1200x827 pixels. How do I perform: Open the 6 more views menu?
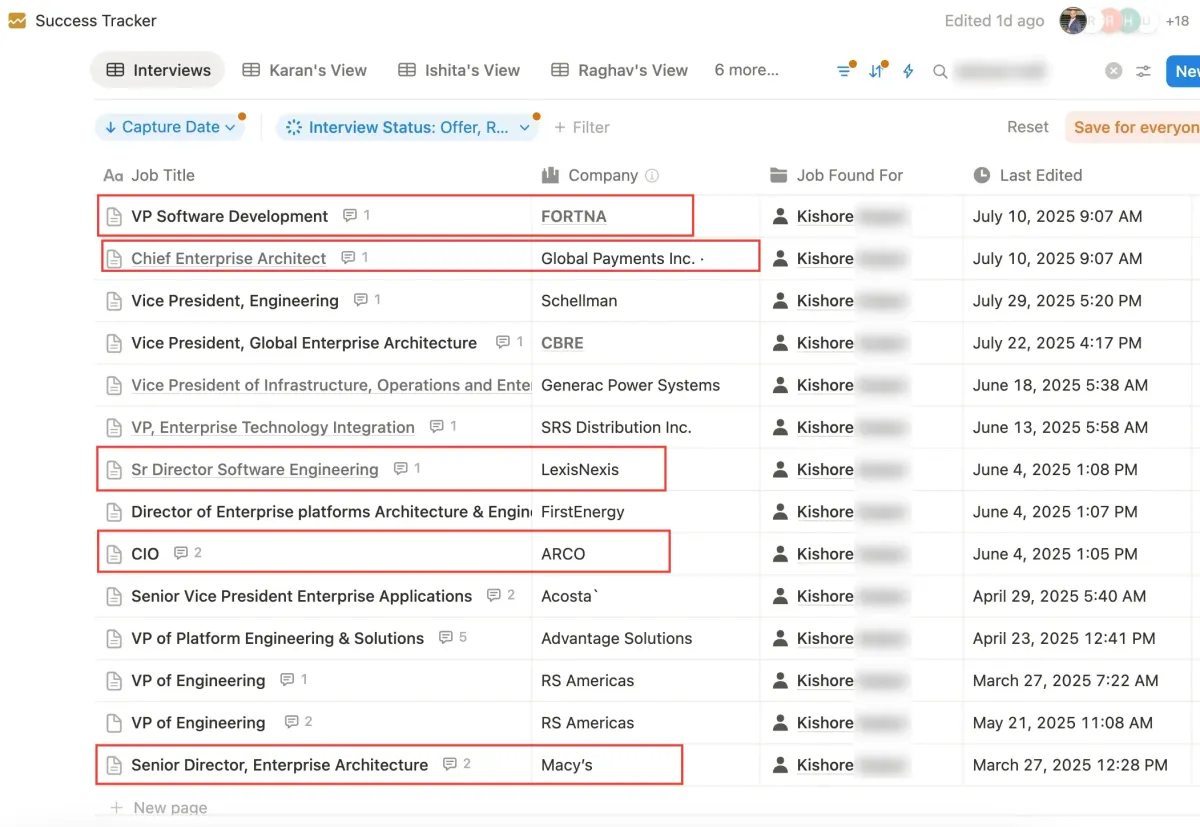point(746,70)
